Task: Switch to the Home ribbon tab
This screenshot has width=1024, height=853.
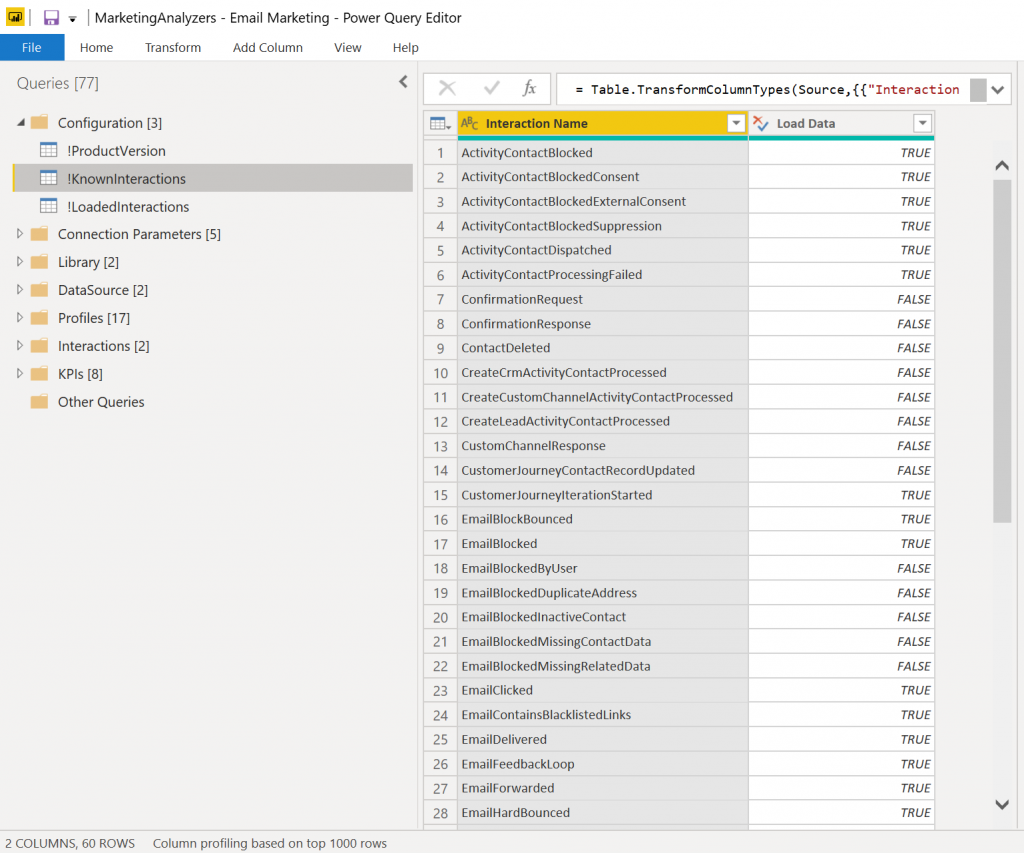Action: 96,47
